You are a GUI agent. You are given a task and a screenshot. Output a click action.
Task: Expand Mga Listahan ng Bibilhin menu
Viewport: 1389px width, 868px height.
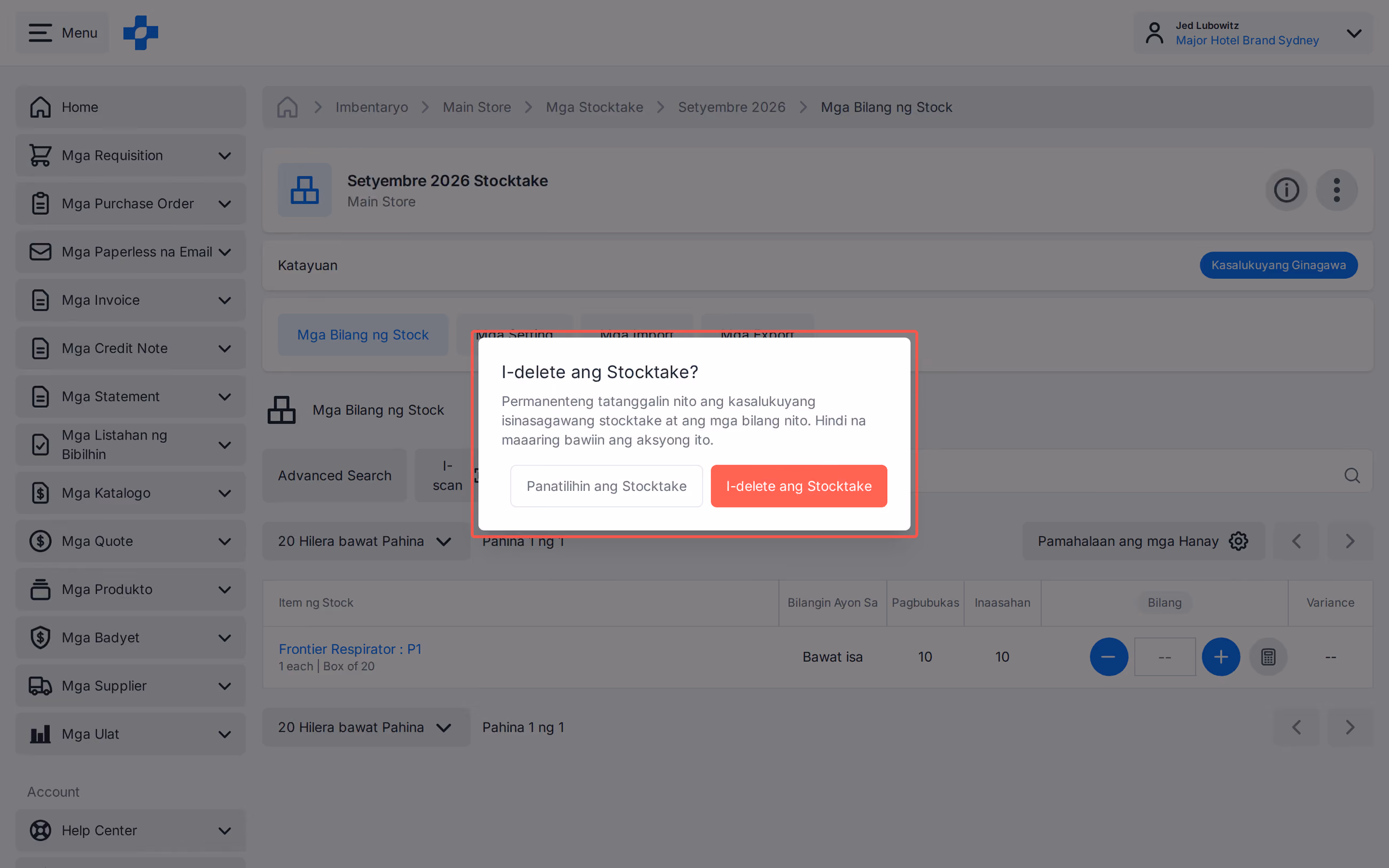131,445
